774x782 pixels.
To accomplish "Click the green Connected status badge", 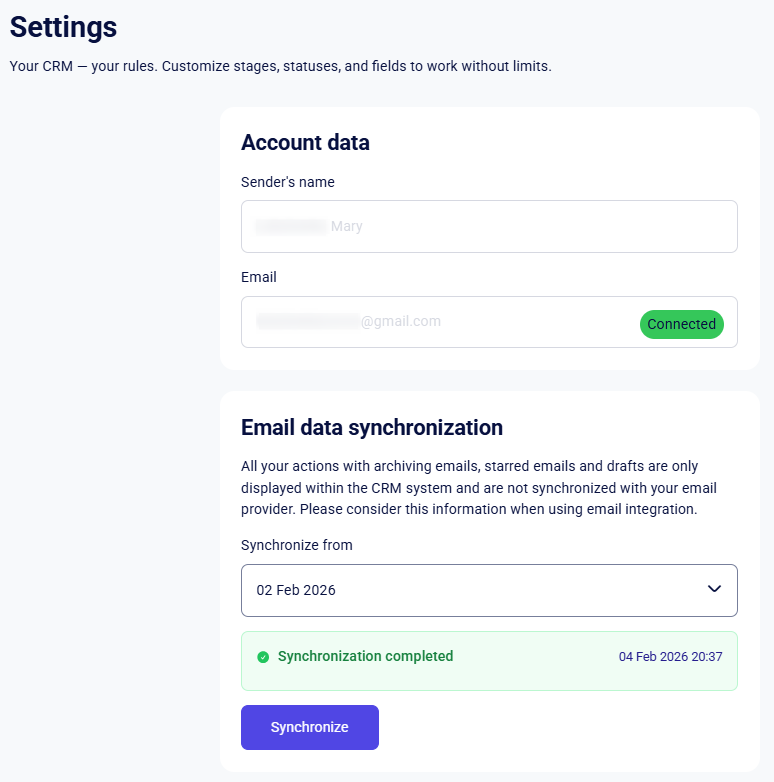I will tap(681, 324).
